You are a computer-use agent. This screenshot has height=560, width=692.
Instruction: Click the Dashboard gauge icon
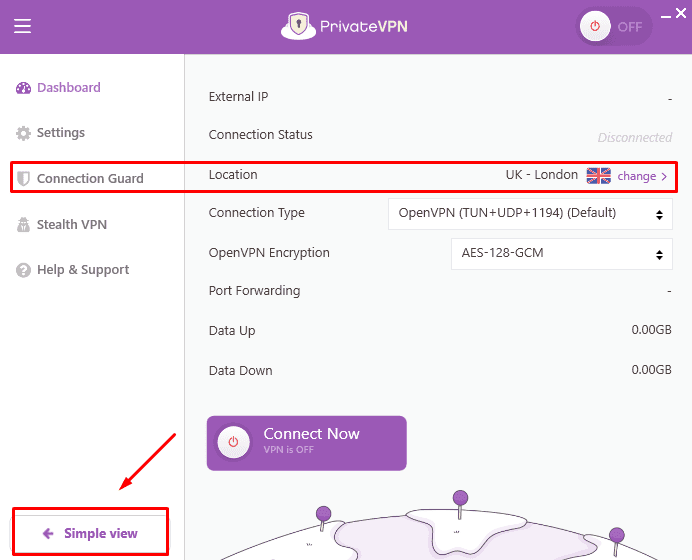(x=24, y=88)
